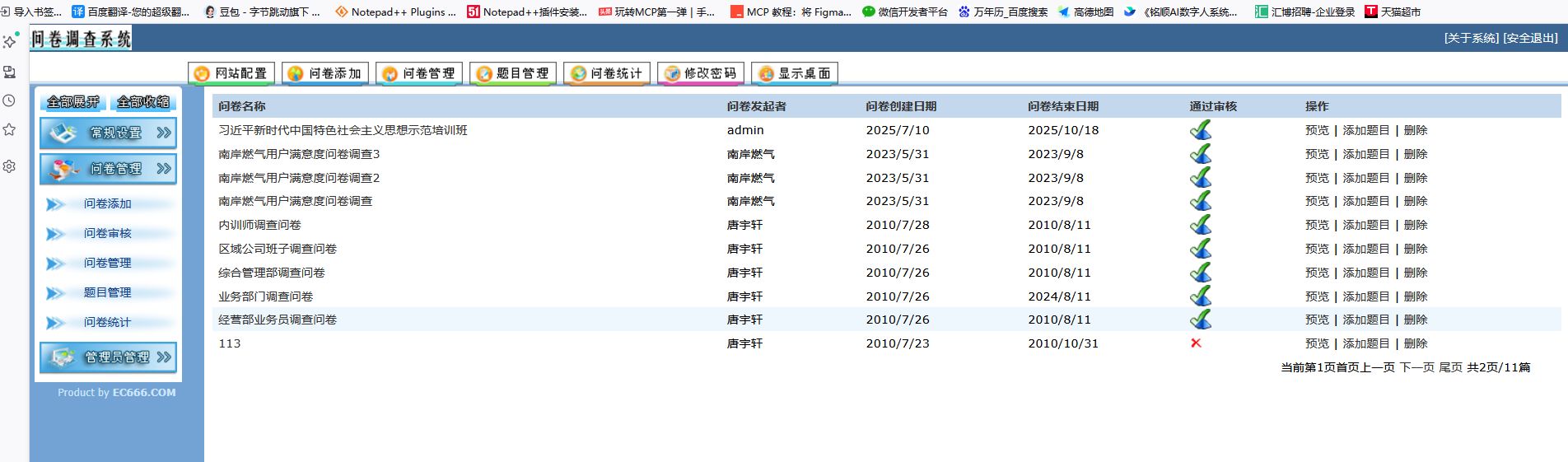Delete the 经营部业务员调查问卷 survey
Screen dimensions: 1568x462
pyautogui.click(x=1416, y=320)
